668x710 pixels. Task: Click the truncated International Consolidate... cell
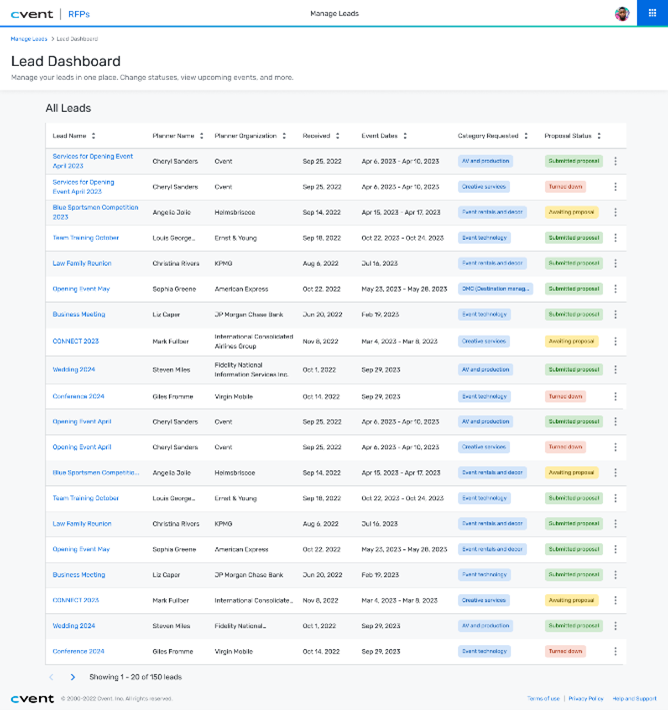(x=254, y=600)
